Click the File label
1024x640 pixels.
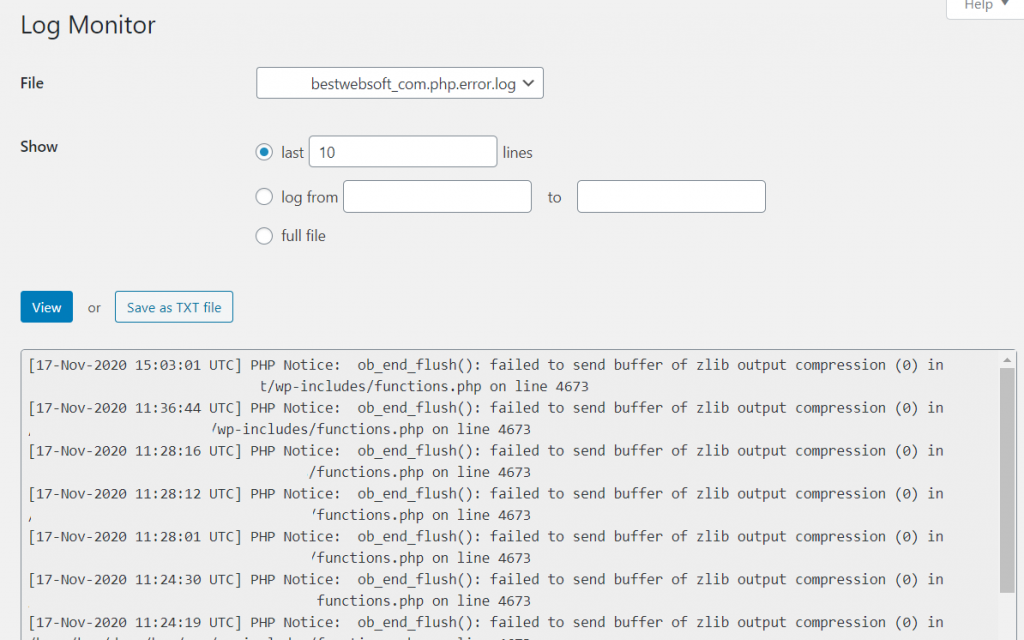click(x=31, y=83)
